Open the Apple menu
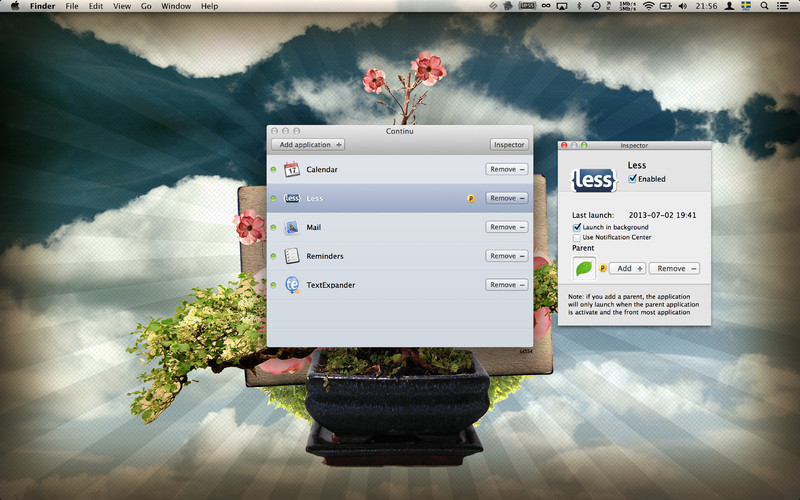The image size is (800, 500). pyautogui.click(x=15, y=6)
